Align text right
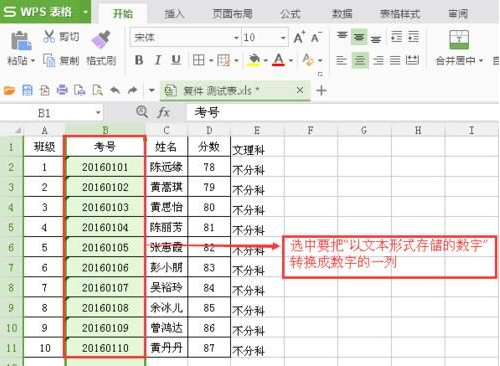Viewport: 500px width, 366px height. 378,60
